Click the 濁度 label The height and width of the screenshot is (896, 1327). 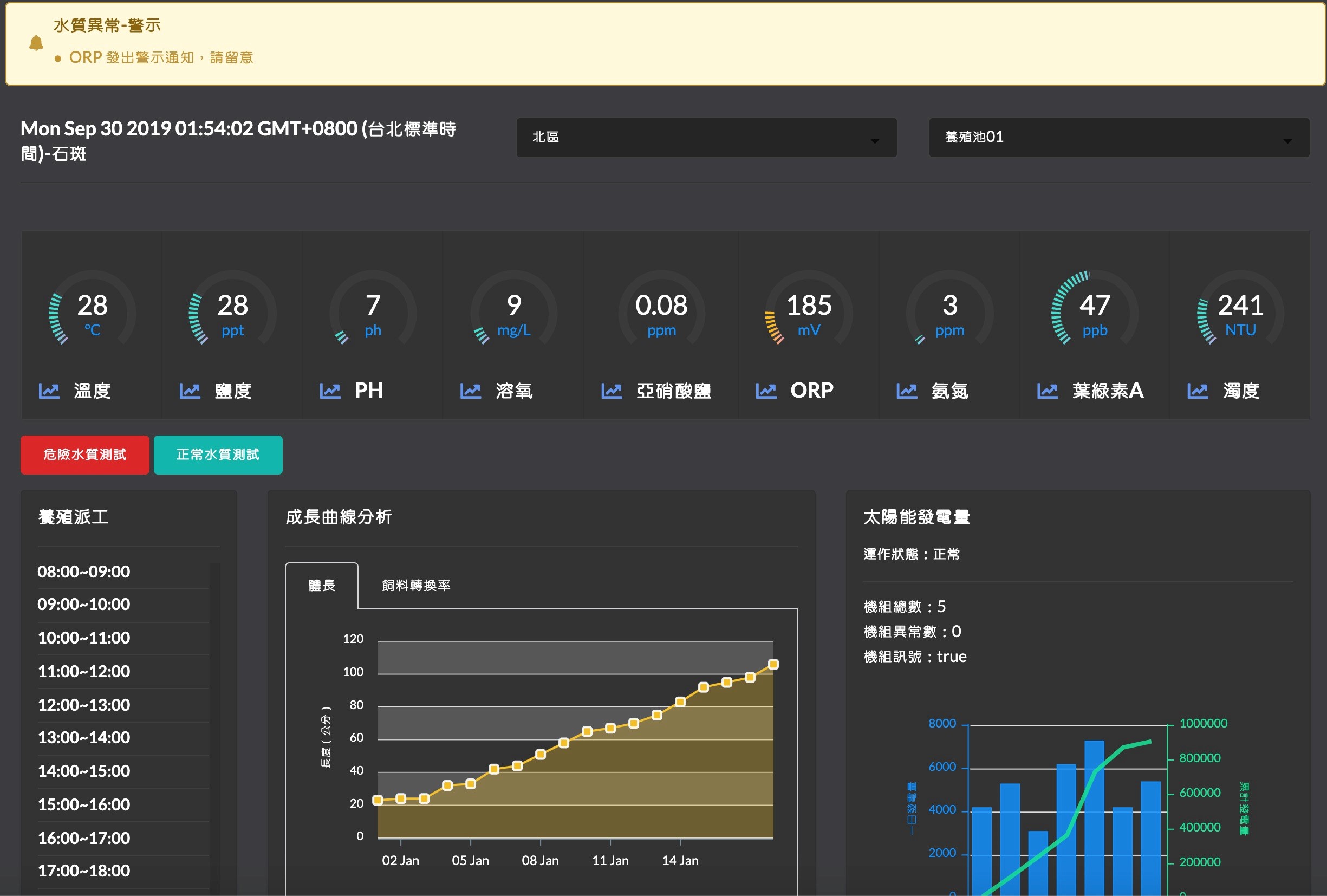tap(1241, 391)
